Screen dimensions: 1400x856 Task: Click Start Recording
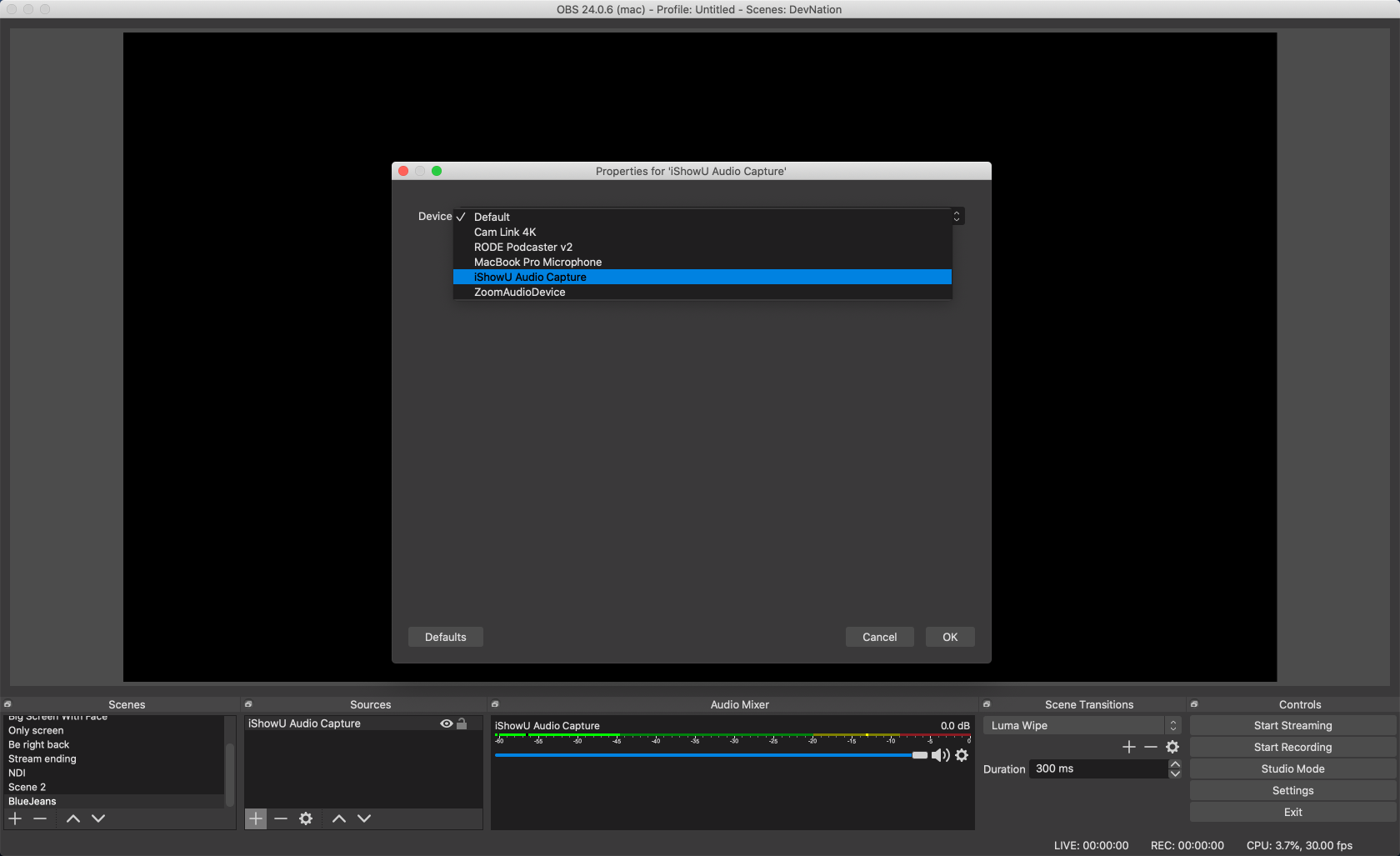(1292, 747)
